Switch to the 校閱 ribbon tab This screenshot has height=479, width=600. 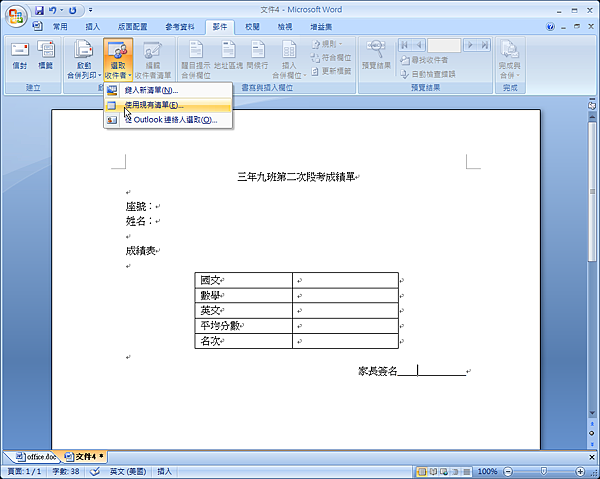coord(252,27)
